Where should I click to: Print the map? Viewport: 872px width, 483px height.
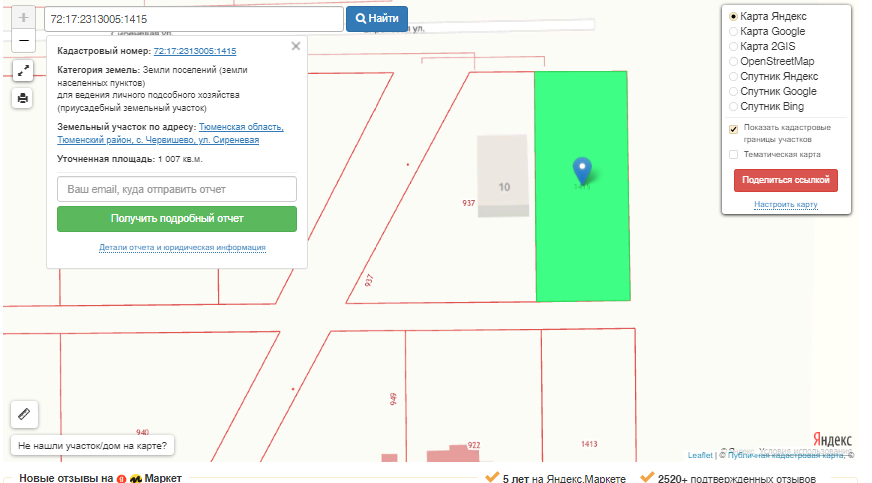click(x=24, y=98)
